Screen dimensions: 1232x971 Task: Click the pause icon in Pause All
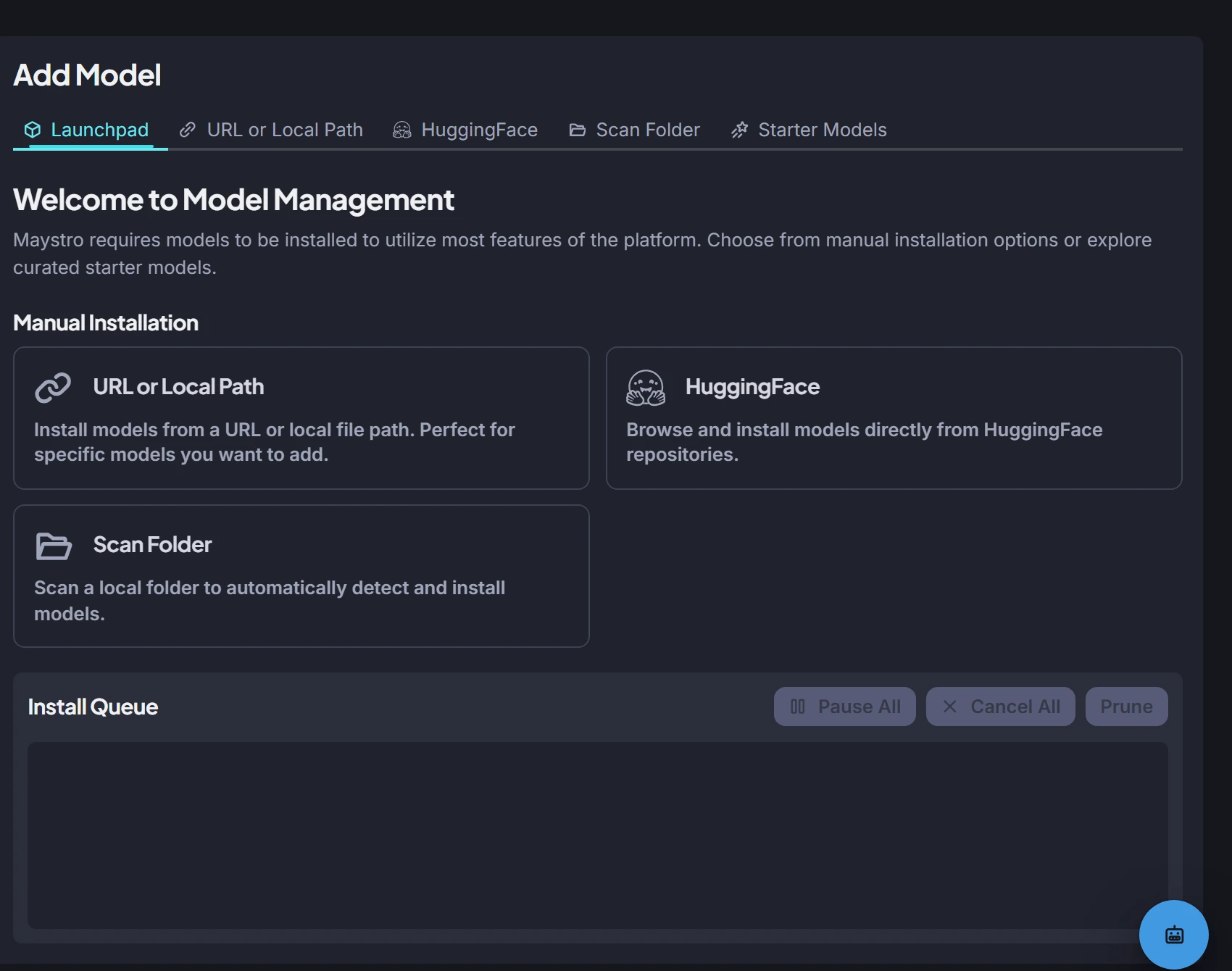coord(798,707)
